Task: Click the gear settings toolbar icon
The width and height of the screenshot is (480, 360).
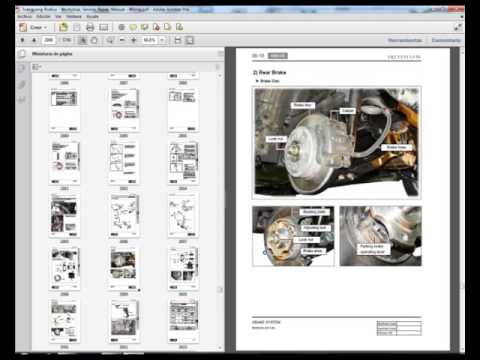Action: pyautogui.click(x=122, y=27)
